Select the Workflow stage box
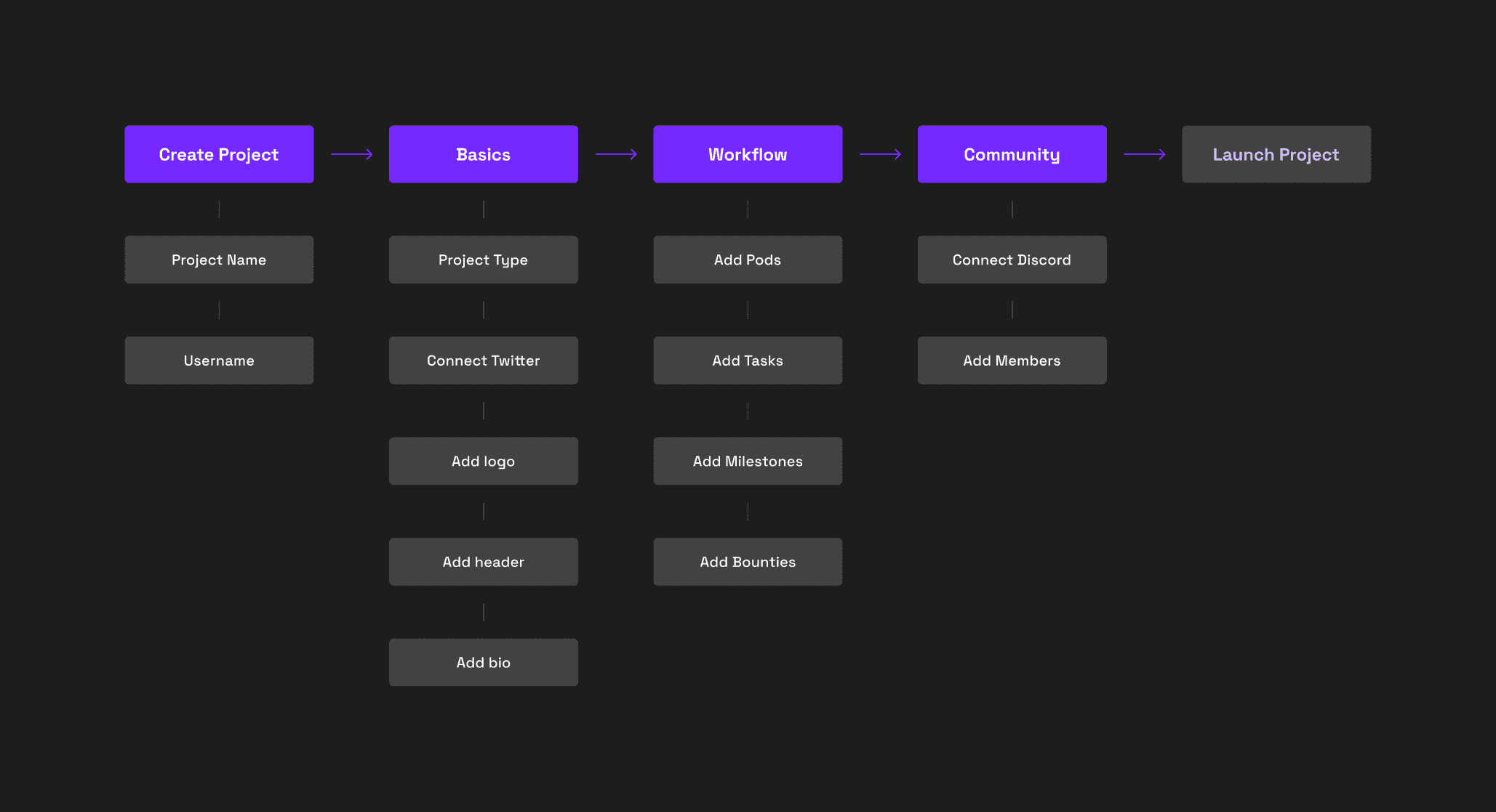The width and height of the screenshot is (1496, 812). (748, 154)
